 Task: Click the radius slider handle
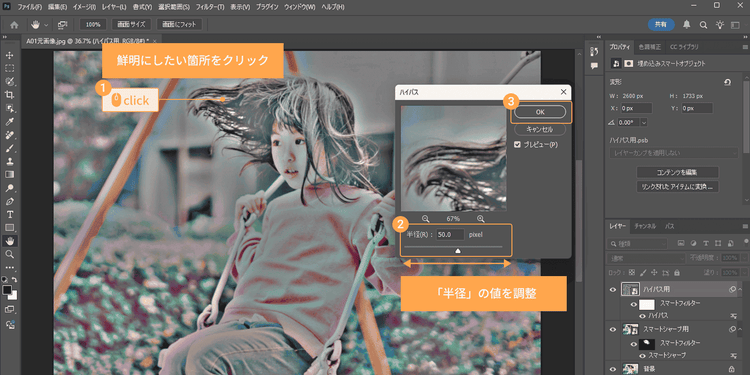click(x=458, y=251)
